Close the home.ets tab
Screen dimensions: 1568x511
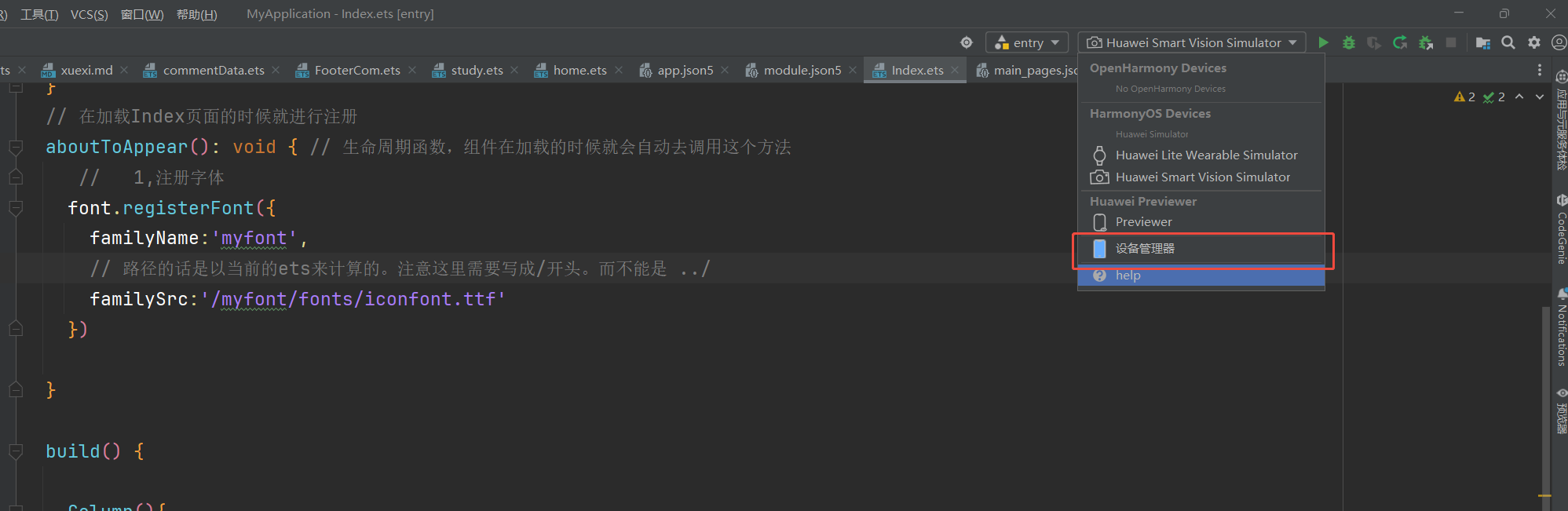tap(619, 70)
